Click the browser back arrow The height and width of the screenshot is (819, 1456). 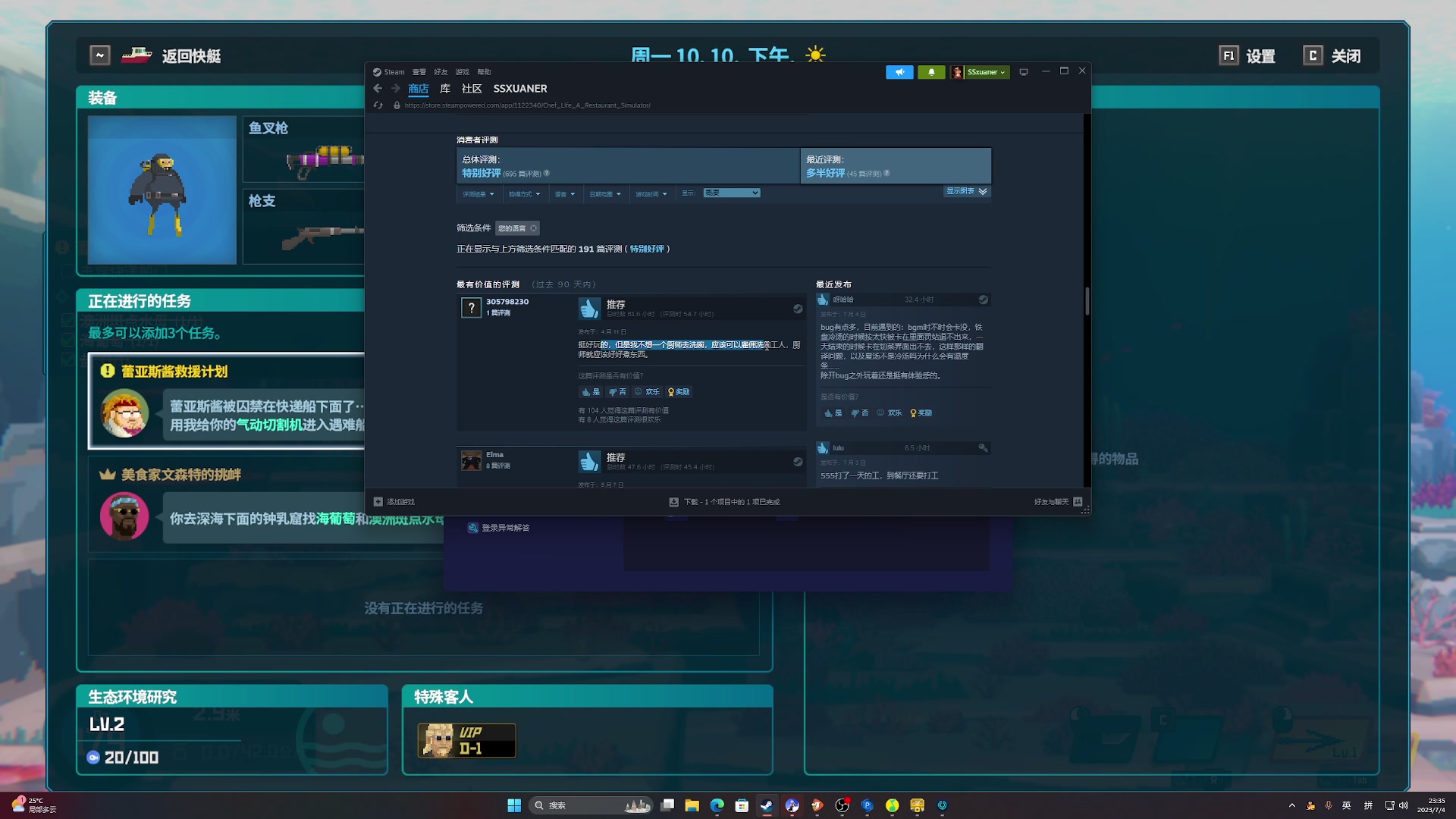point(378,89)
